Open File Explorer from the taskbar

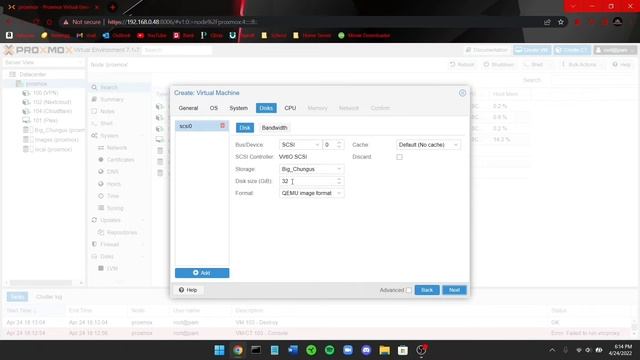click(384, 350)
